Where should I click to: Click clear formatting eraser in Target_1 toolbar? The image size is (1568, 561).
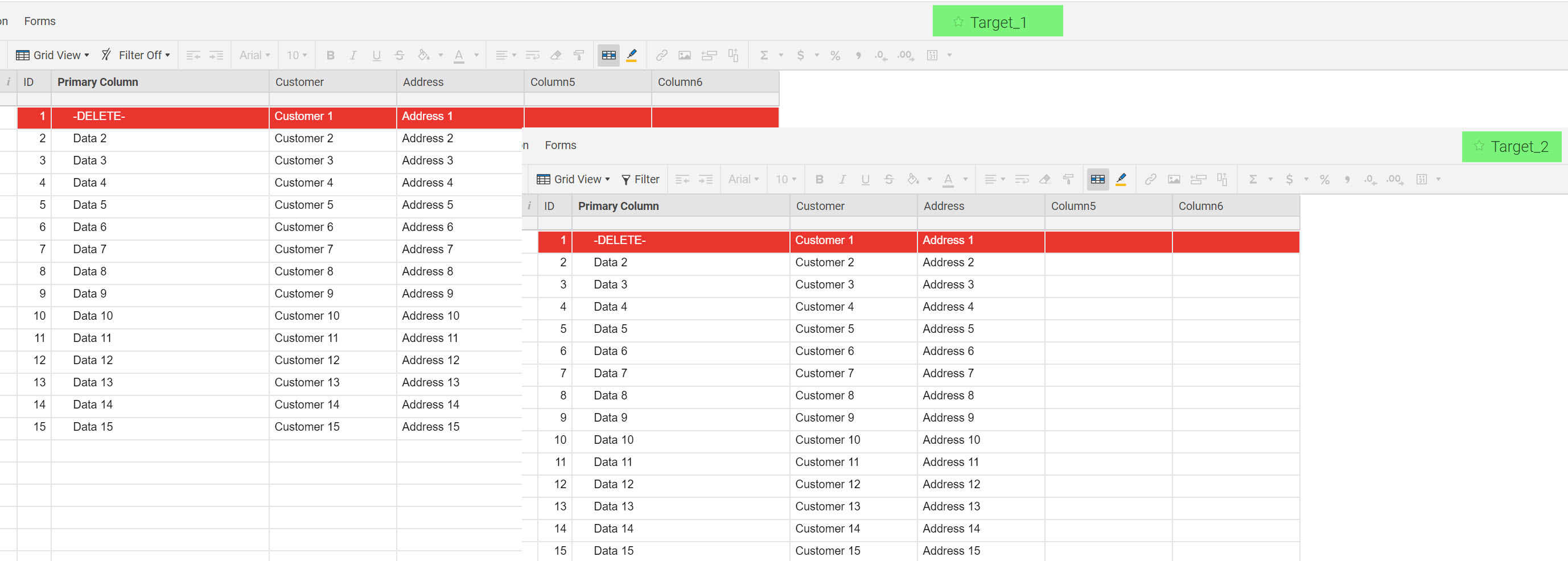pos(555,55)
